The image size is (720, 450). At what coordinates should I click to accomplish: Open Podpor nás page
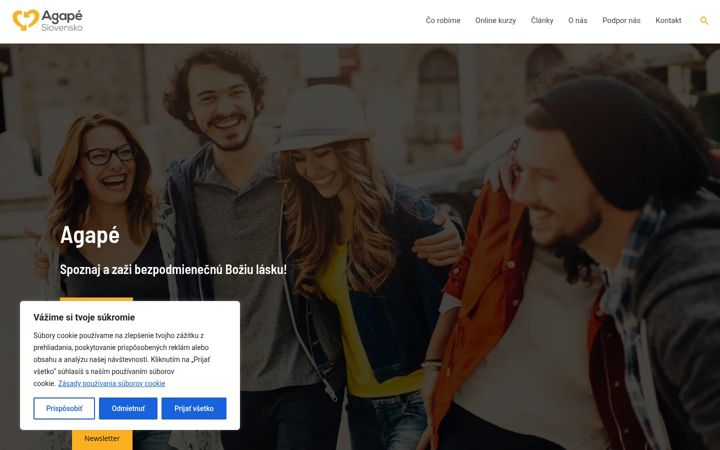(x=621, y=21)
